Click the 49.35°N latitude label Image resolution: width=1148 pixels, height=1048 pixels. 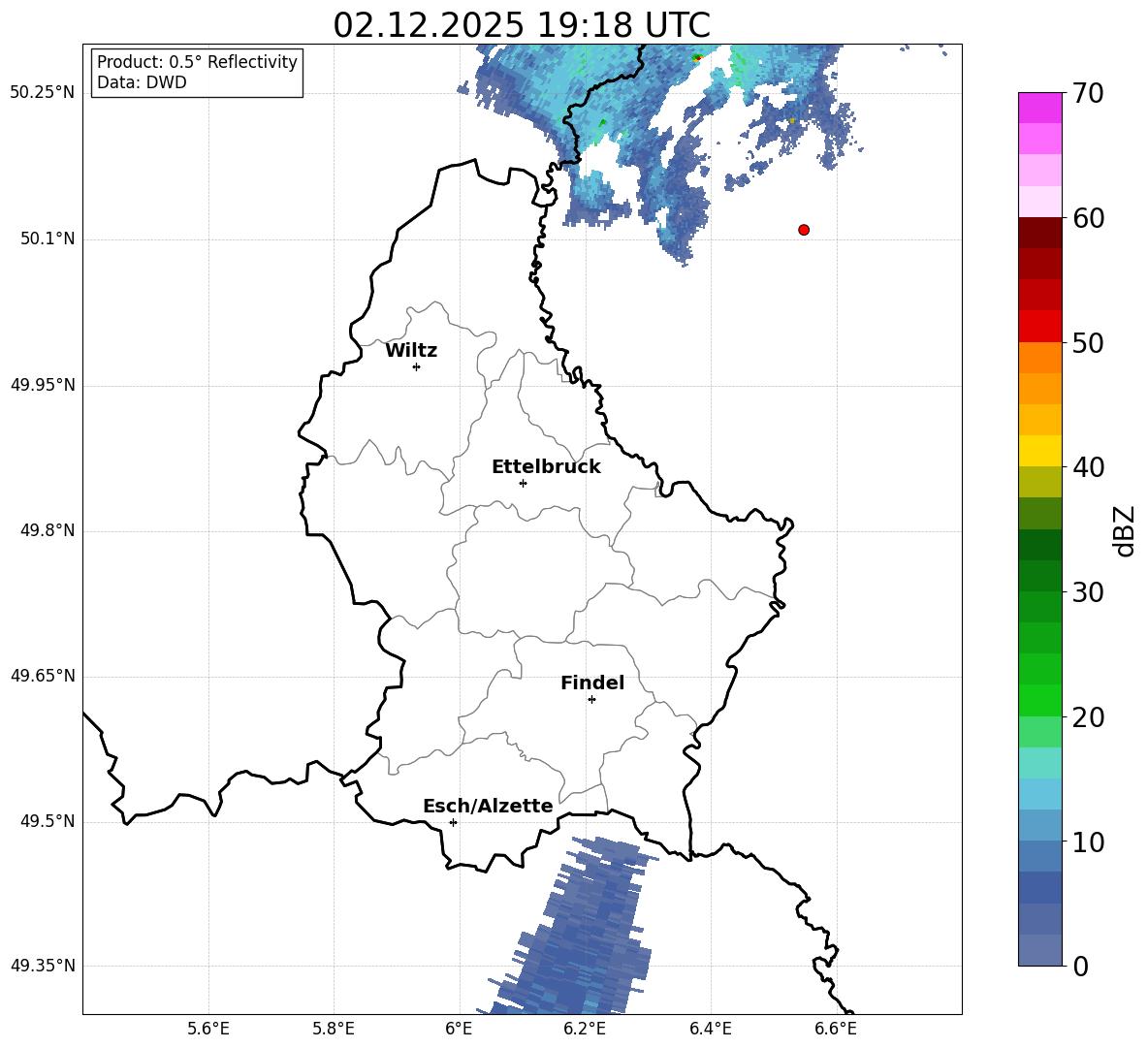tap(43, 967)
